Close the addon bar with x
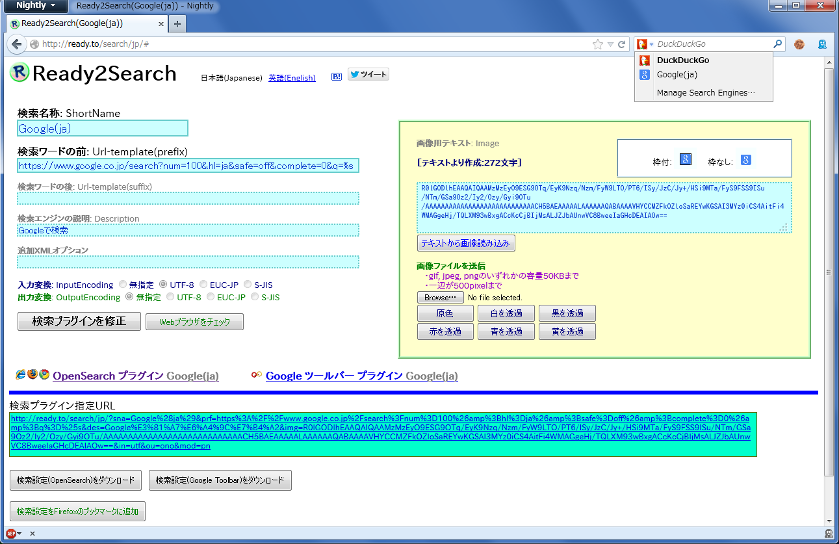Image resolution: width=839 pixels, height=544 pixels. [33, 533]
